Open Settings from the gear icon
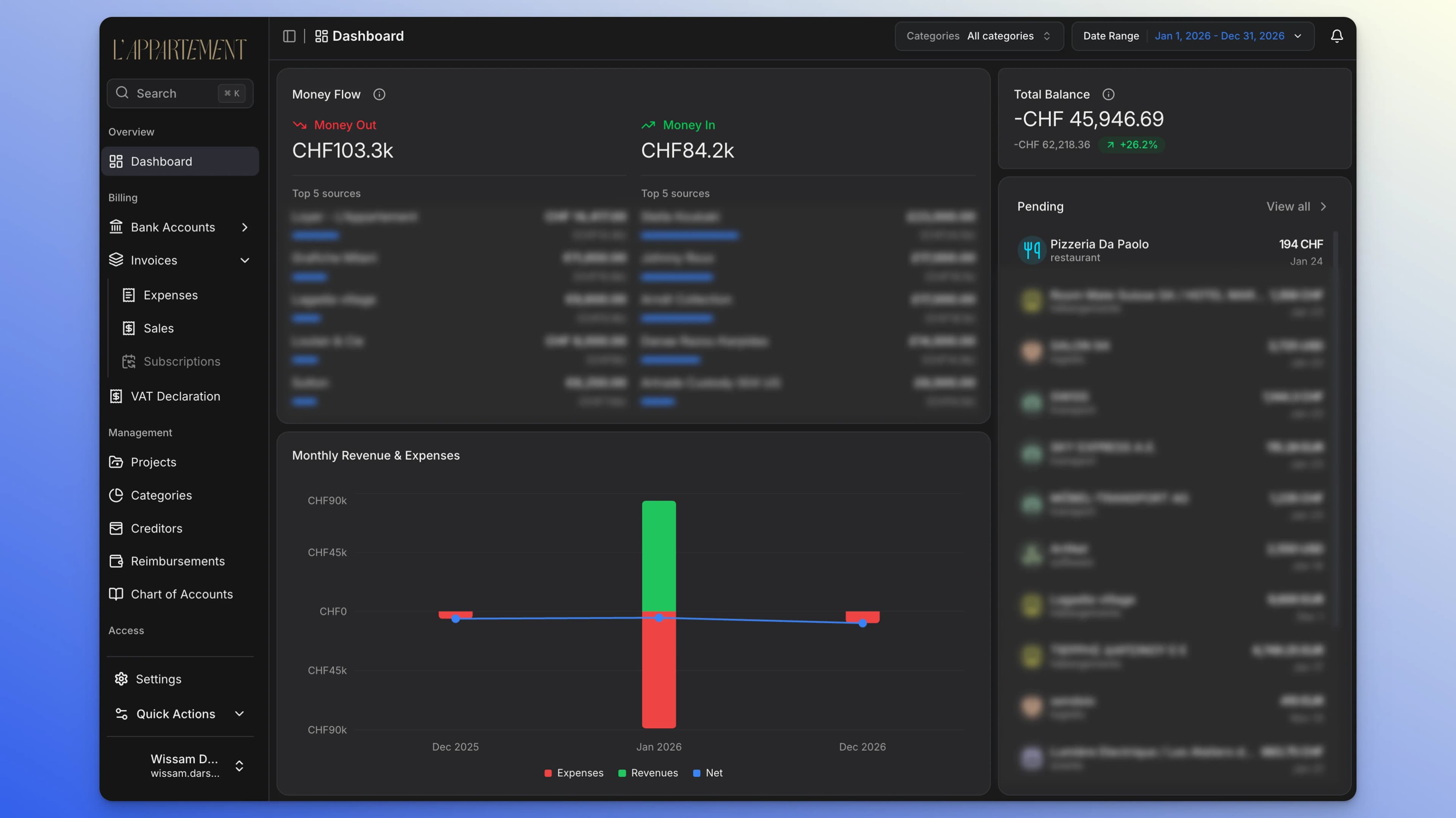Image resolution: width=1456 pixels, height=818 pixels. click(x=121, y=679)
